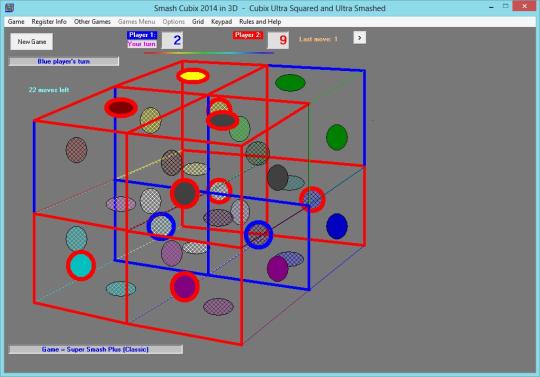Open the Grid menu

click(x=198, y=22)
